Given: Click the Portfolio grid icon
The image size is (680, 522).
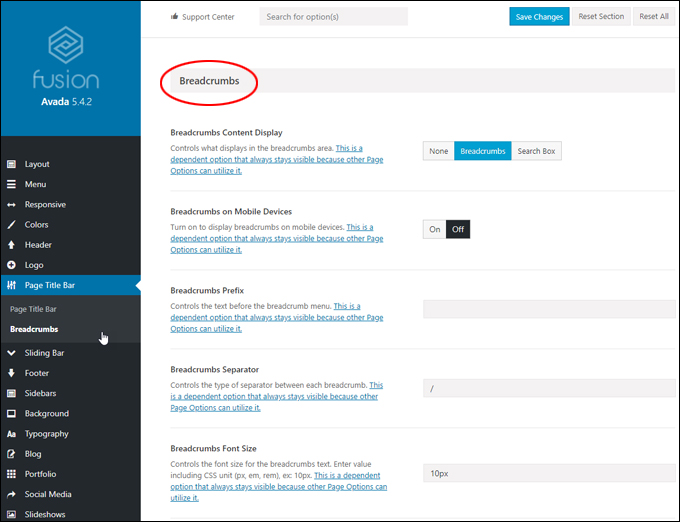Looking at the screenshot, I should 12,474.
